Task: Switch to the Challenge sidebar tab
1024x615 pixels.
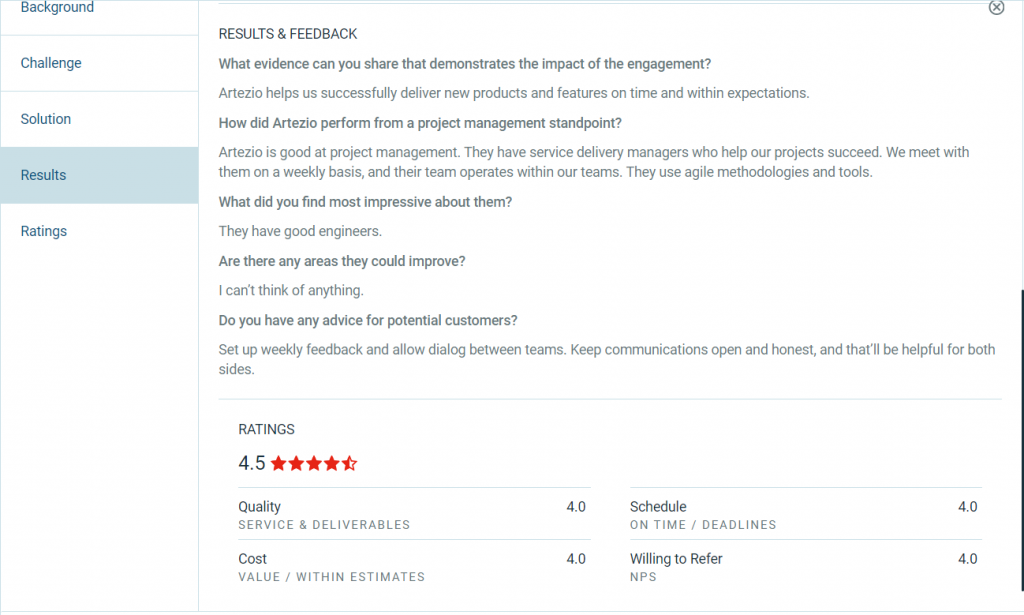Action: (x=51, y=63)
